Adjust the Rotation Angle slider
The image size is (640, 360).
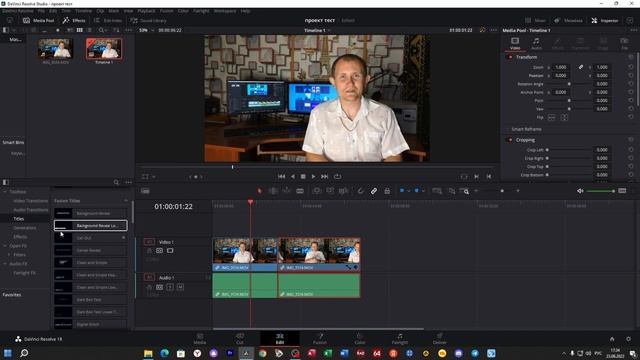pos(569,84)
